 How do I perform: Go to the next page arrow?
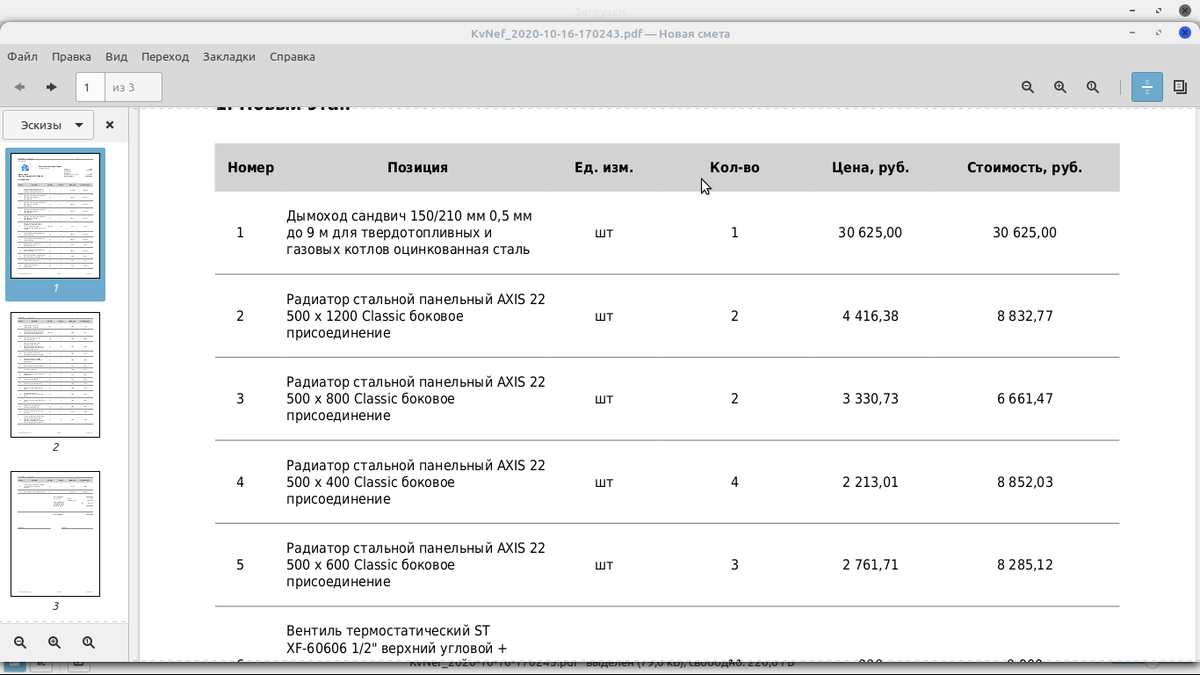(51, 87)
